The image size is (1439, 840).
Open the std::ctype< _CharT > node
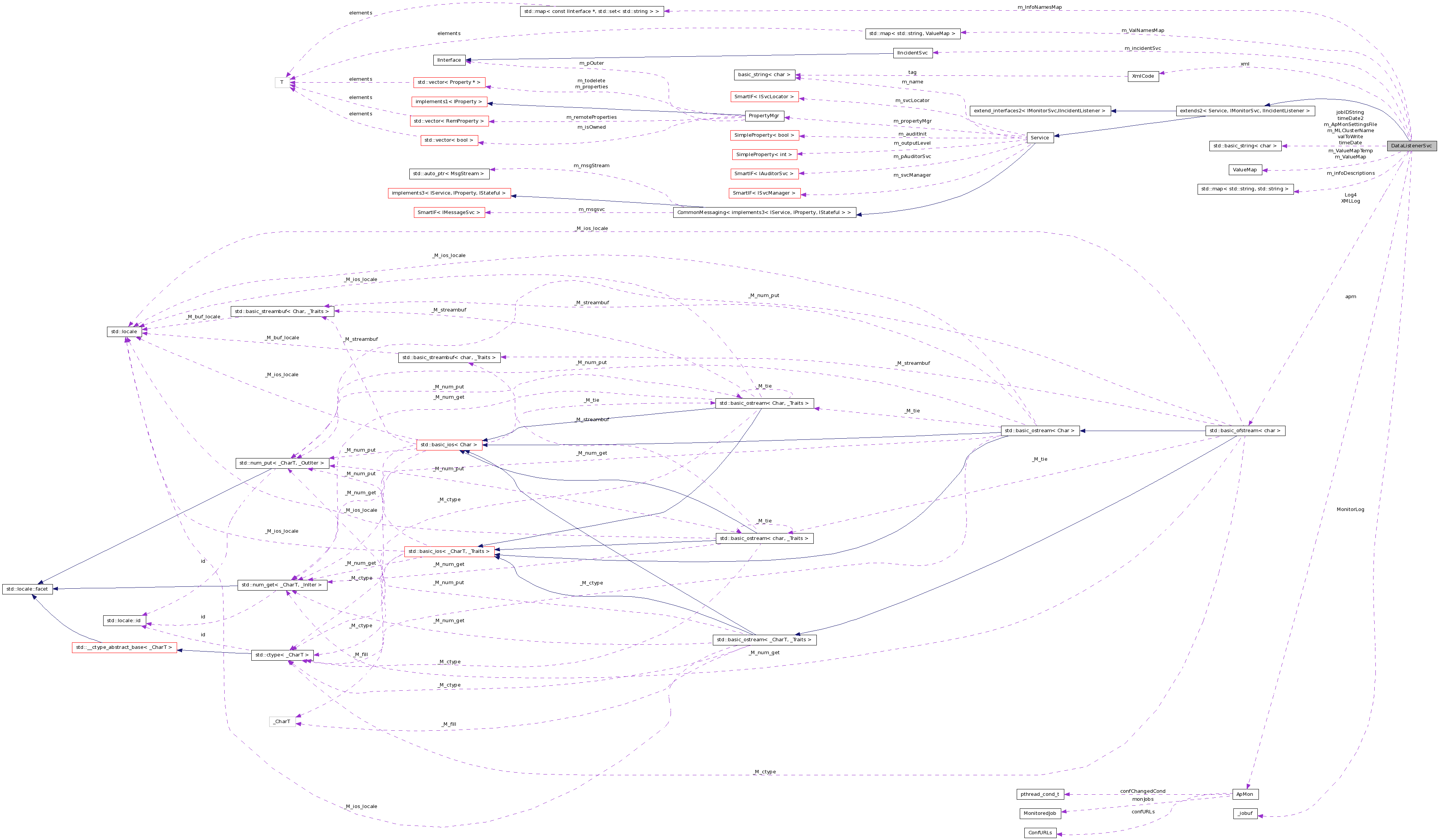tap(283, 655)
